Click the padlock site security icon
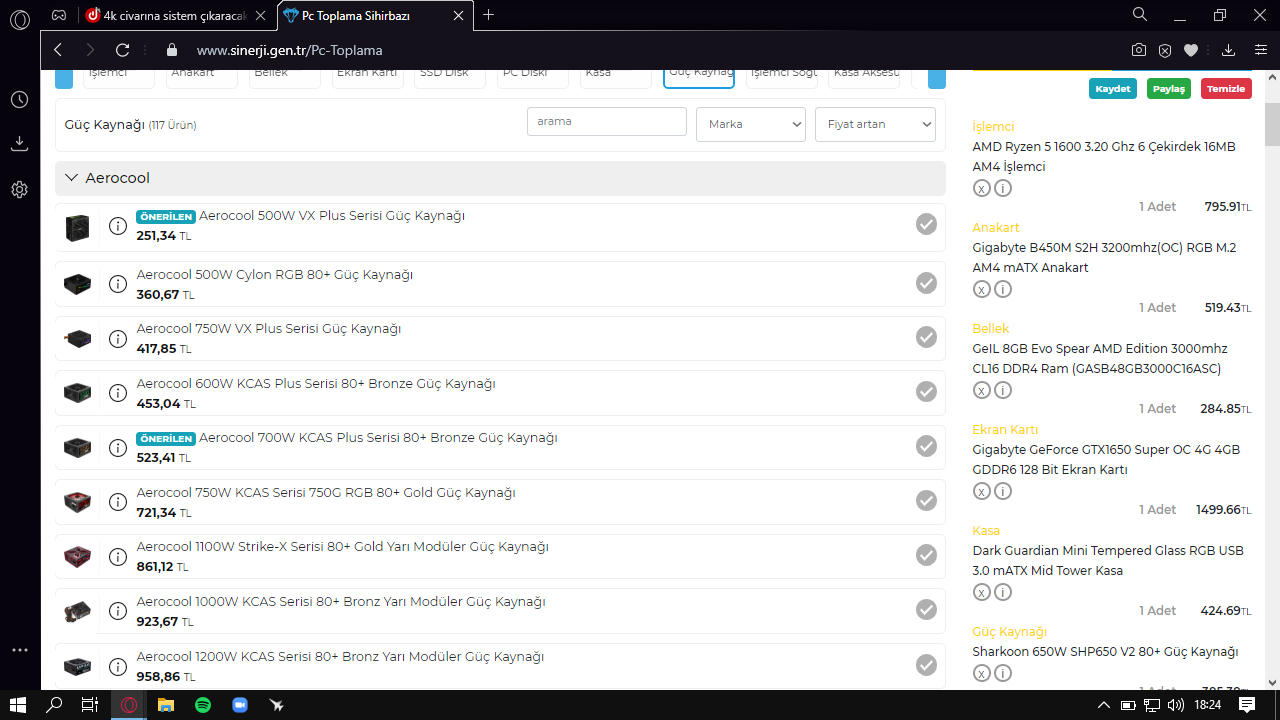 (171, 50)
